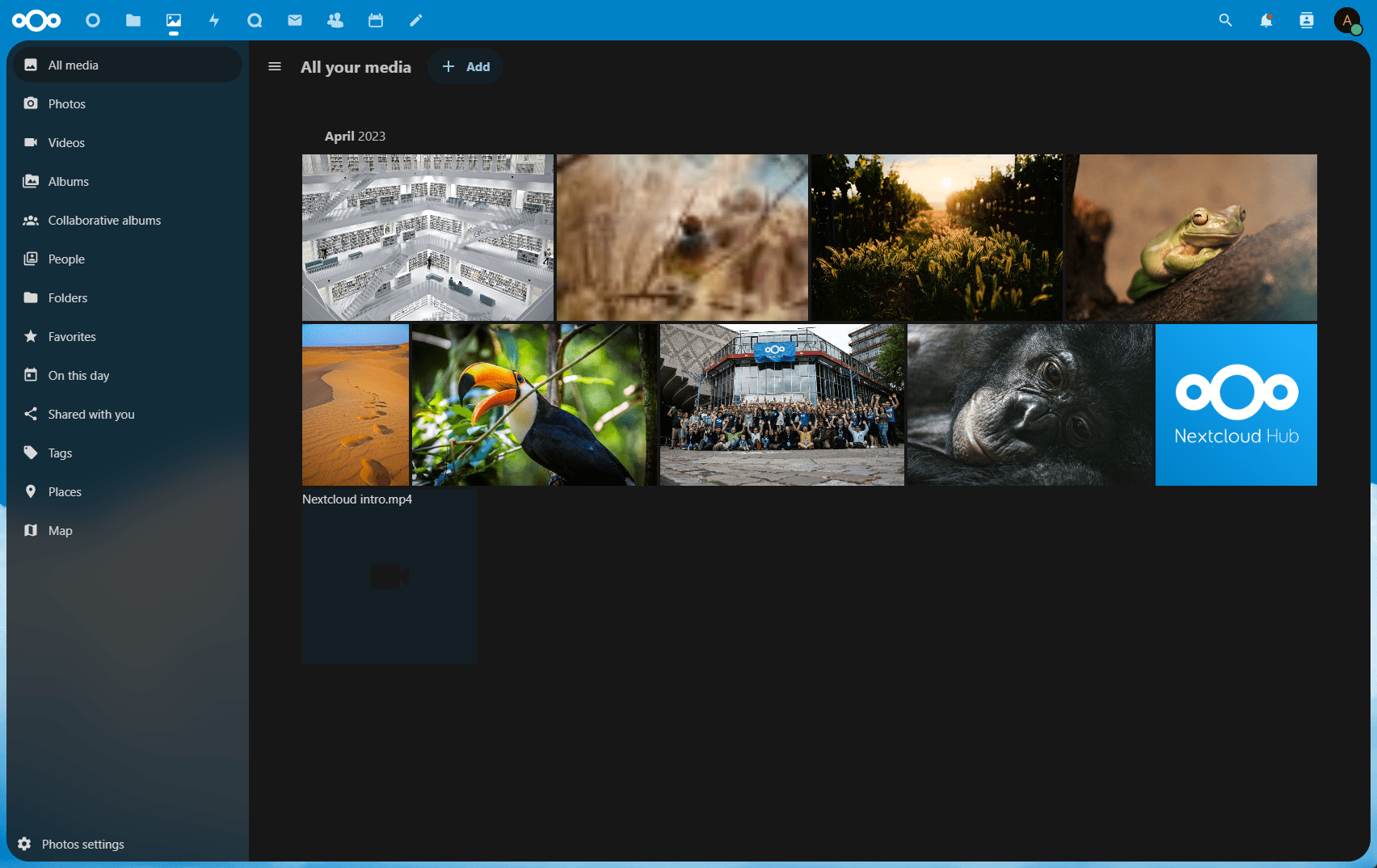The width and height of the screenshot is (1377, 868).
Task: Open the Notes pencil icon
Action: coord(416,20)
